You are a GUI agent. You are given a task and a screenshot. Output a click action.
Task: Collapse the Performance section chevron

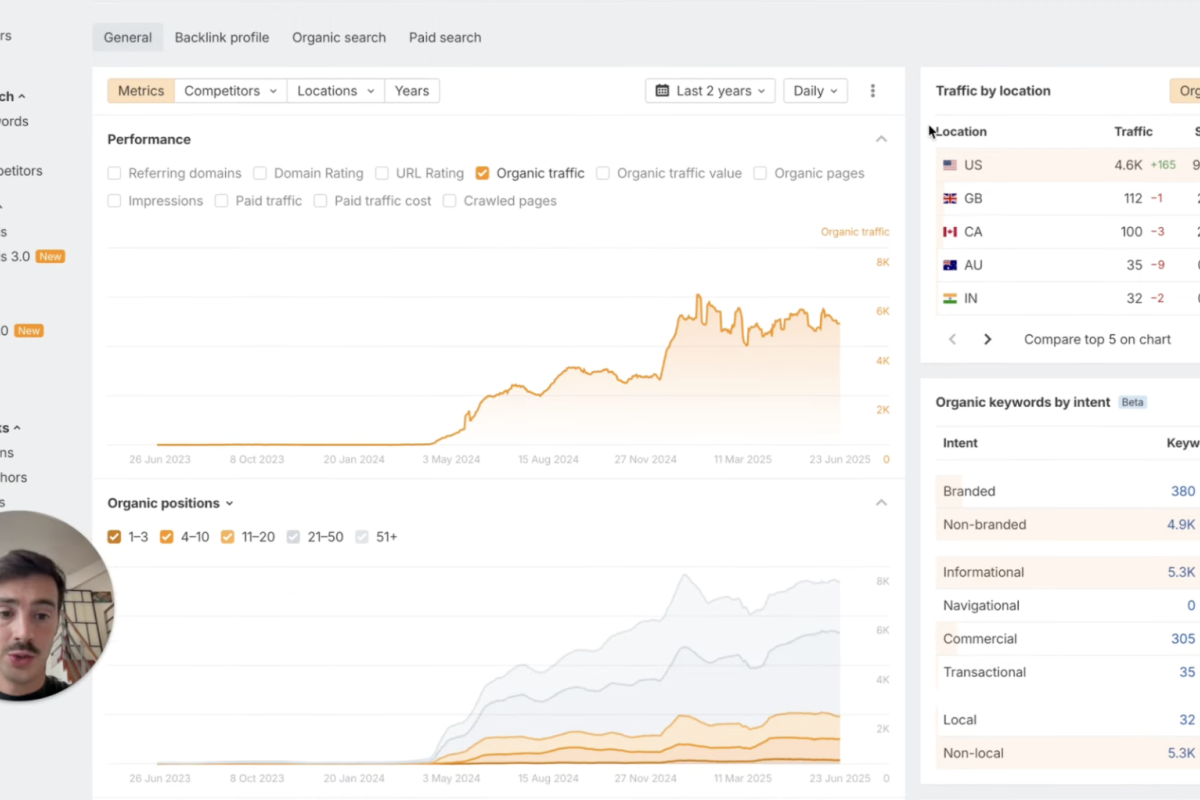pos(881,139)
